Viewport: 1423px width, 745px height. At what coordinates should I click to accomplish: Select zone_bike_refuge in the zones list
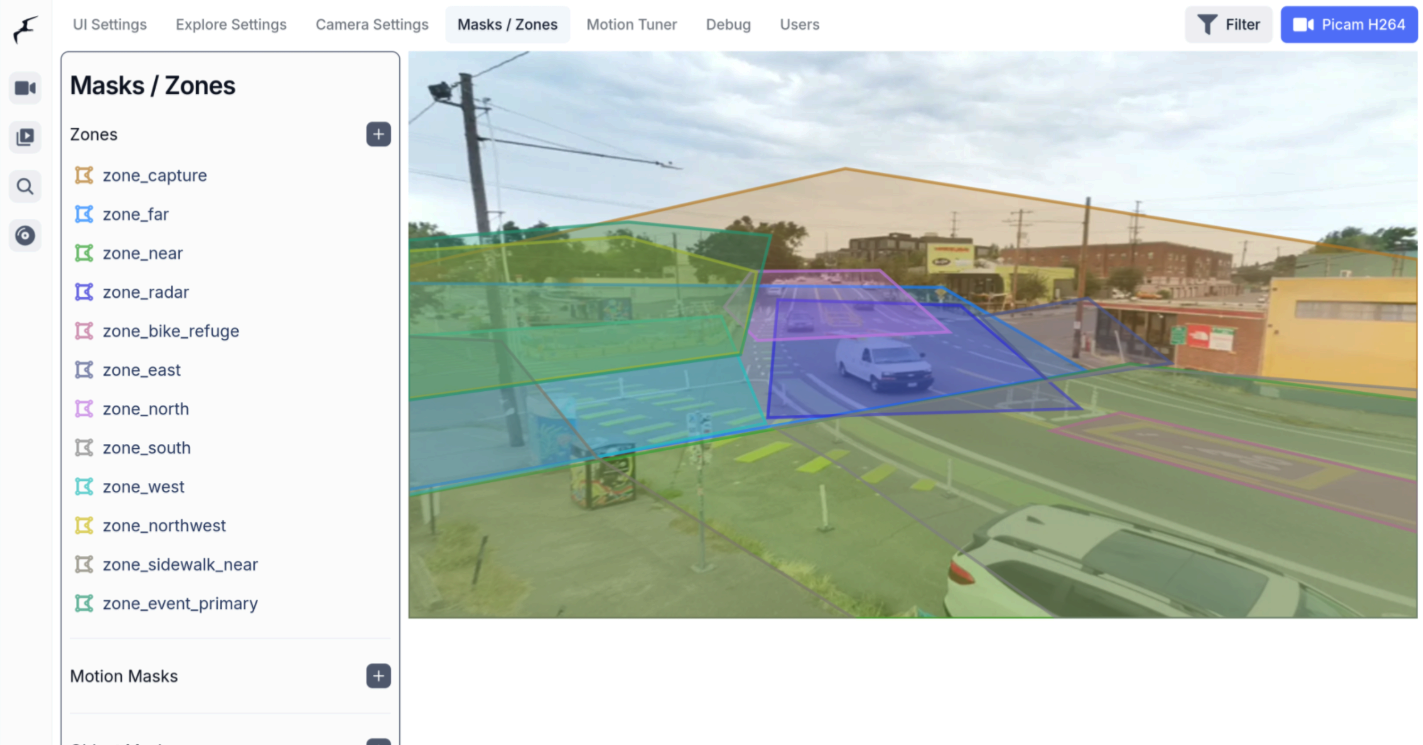tap(171, 332)
